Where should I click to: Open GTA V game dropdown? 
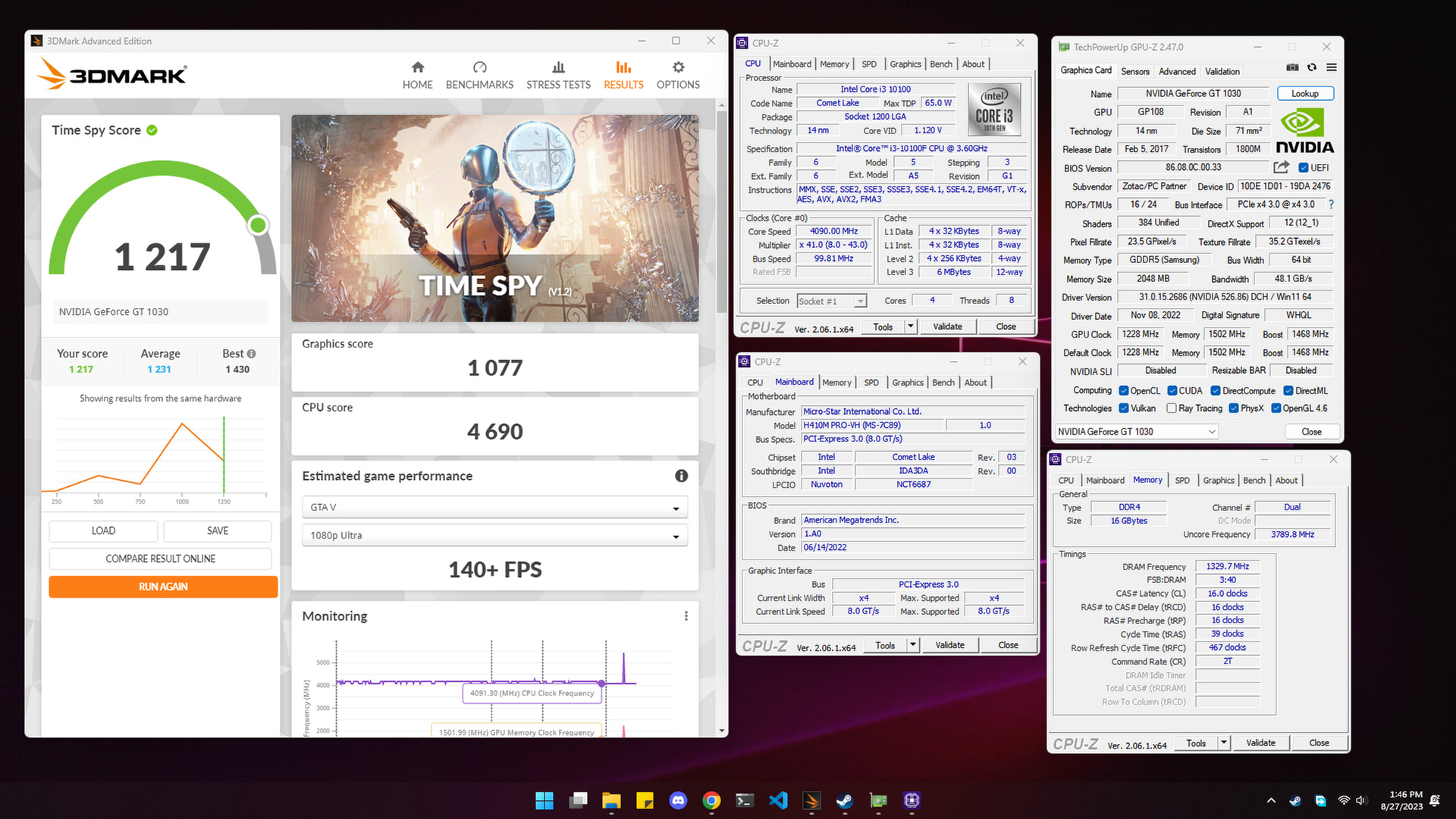pyautogui.click(x=494, y=507)
